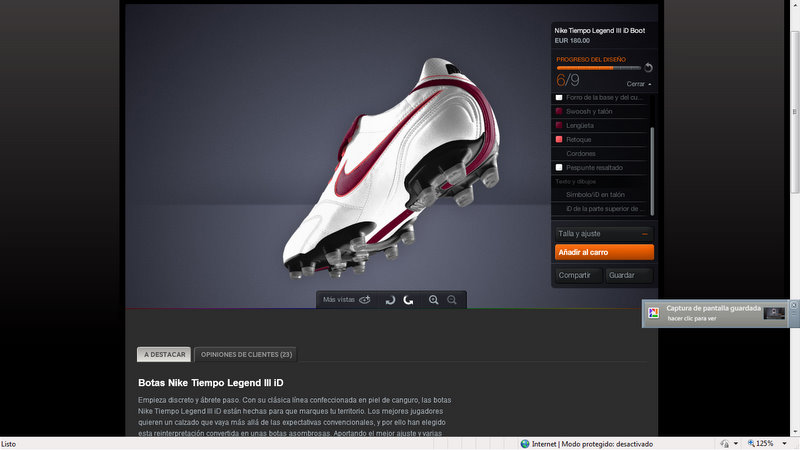Click the page scroll down arrow
This screenshot has width=800, height=450.
794,432
